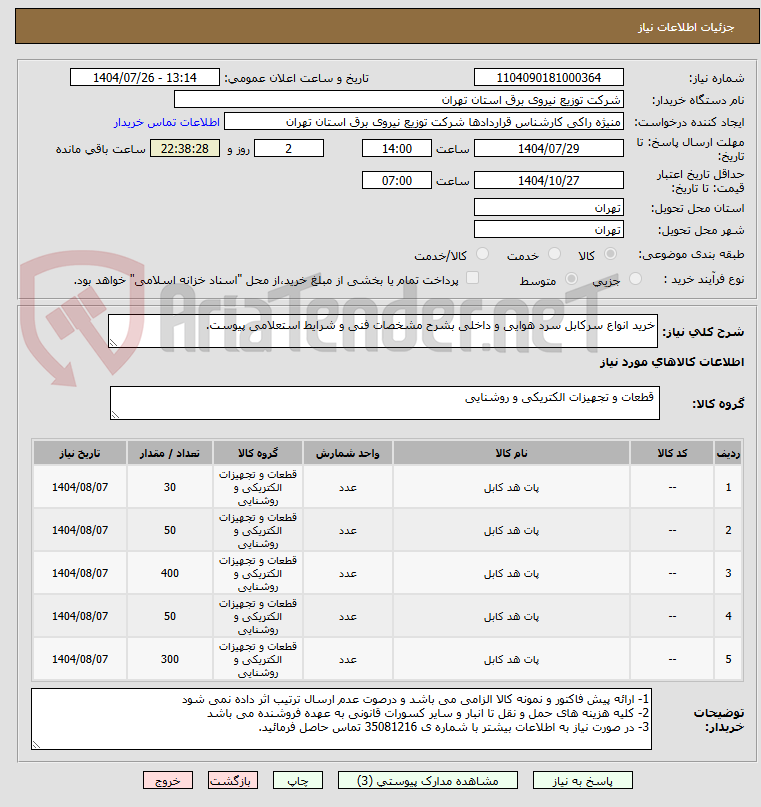Click the countdown timer 22:38:28
761x807 pixels.
point(185,149)
